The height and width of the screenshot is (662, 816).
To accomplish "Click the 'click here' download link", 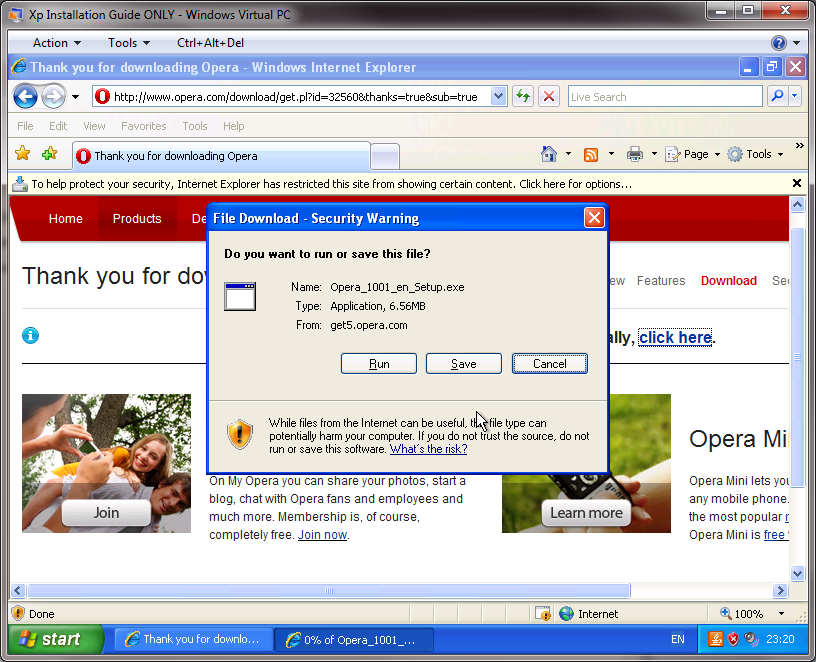I will 675,338.
